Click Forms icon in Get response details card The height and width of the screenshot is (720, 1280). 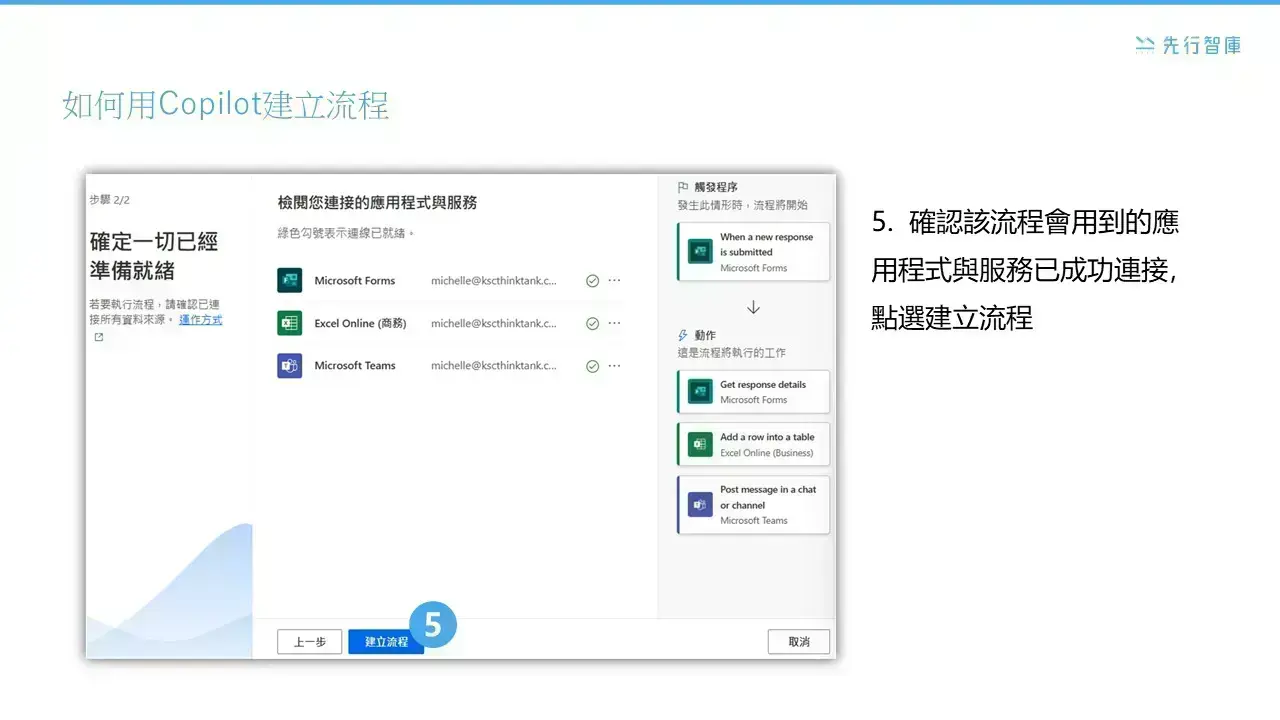700,392
